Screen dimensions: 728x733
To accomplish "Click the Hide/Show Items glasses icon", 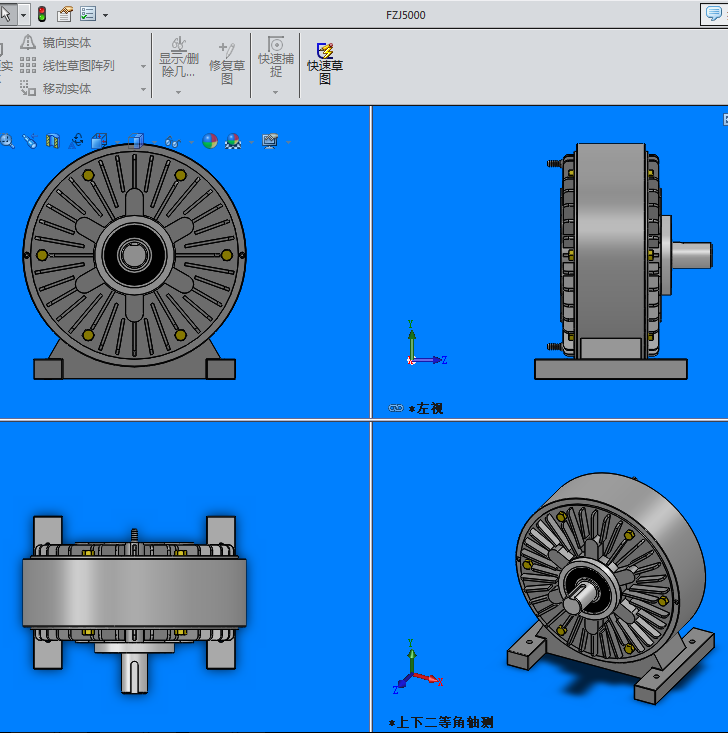I will (173, 141).
